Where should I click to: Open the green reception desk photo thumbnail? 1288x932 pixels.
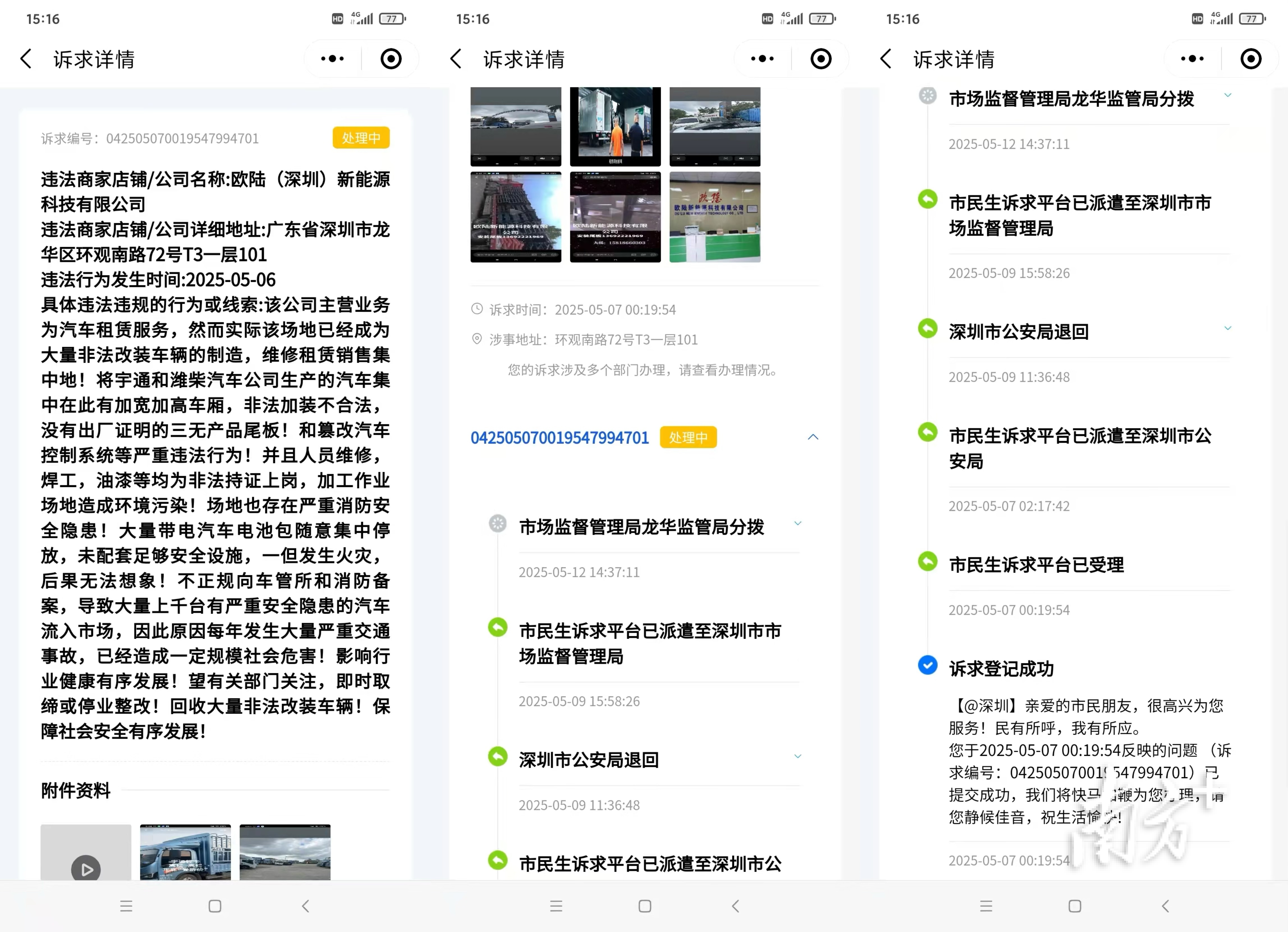point(714,216)
